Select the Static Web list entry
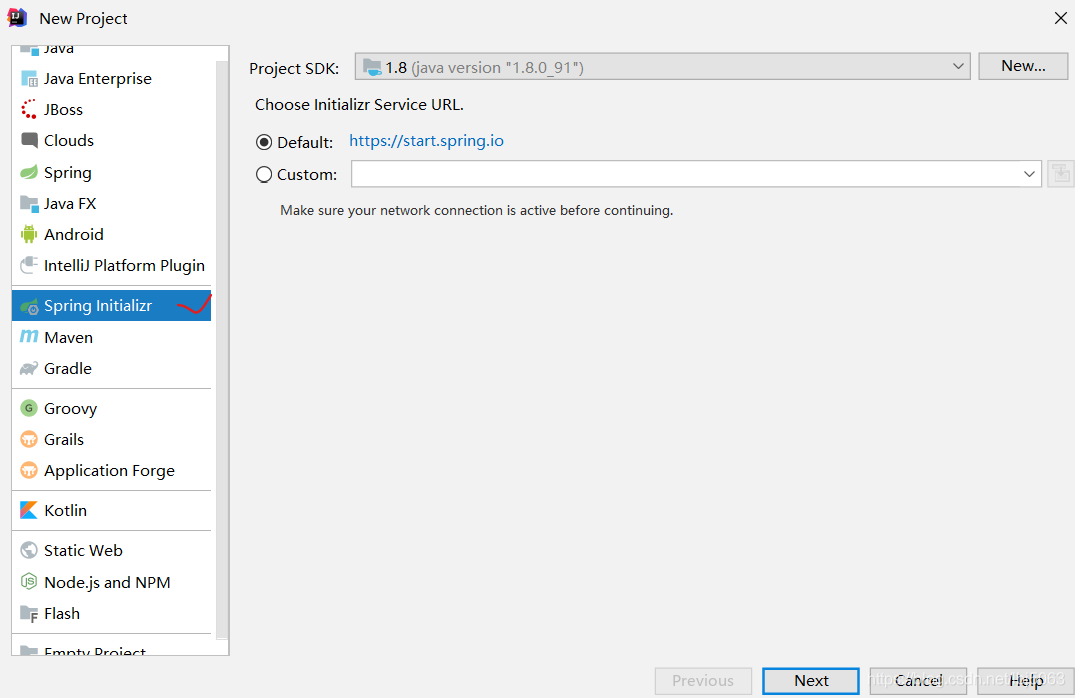Image resolution: width=1075 pixels, height=698 pixels. (111, 551)
